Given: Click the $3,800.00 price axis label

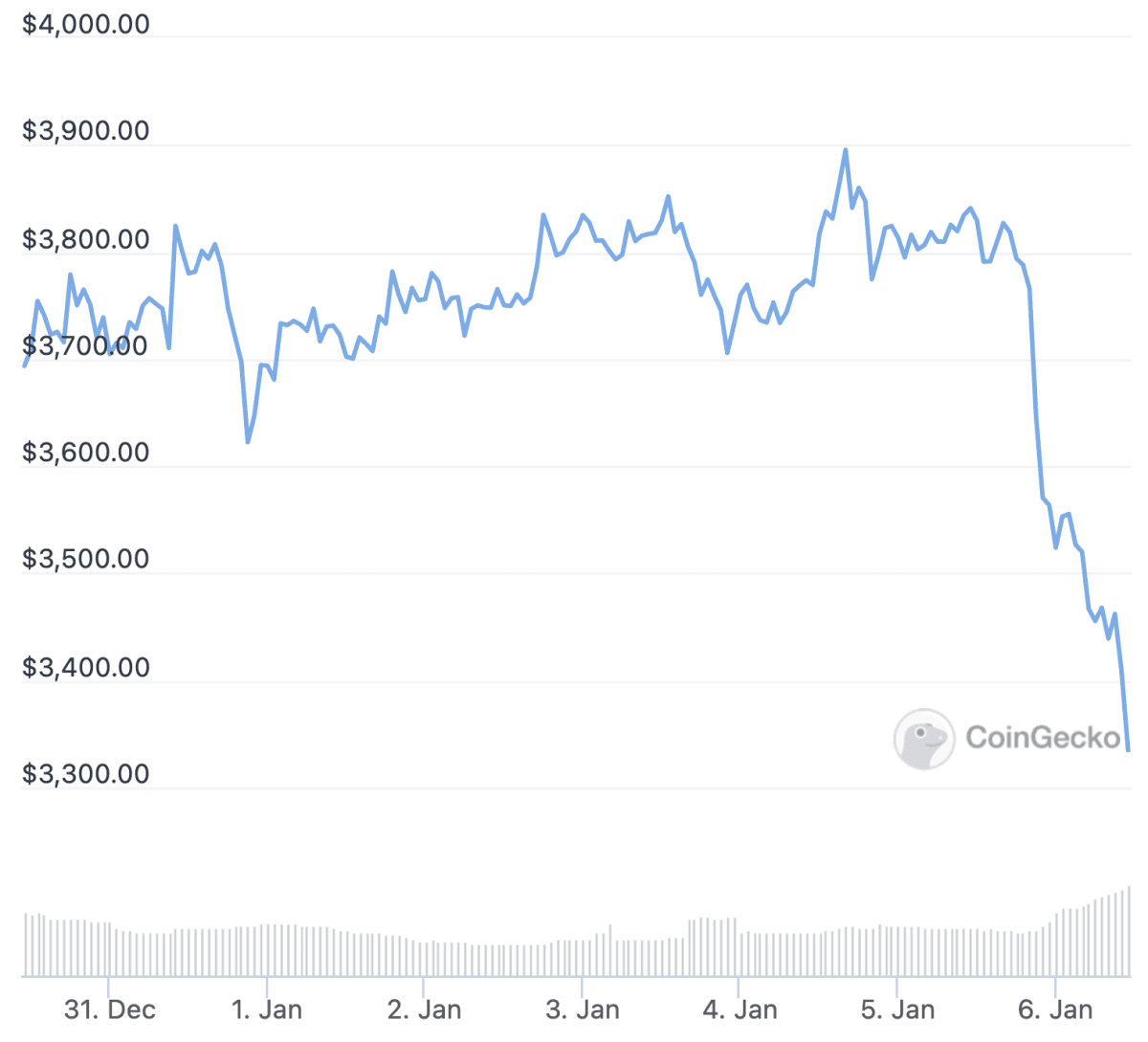Looking at the screenshot, I should [x=86, y=239].
